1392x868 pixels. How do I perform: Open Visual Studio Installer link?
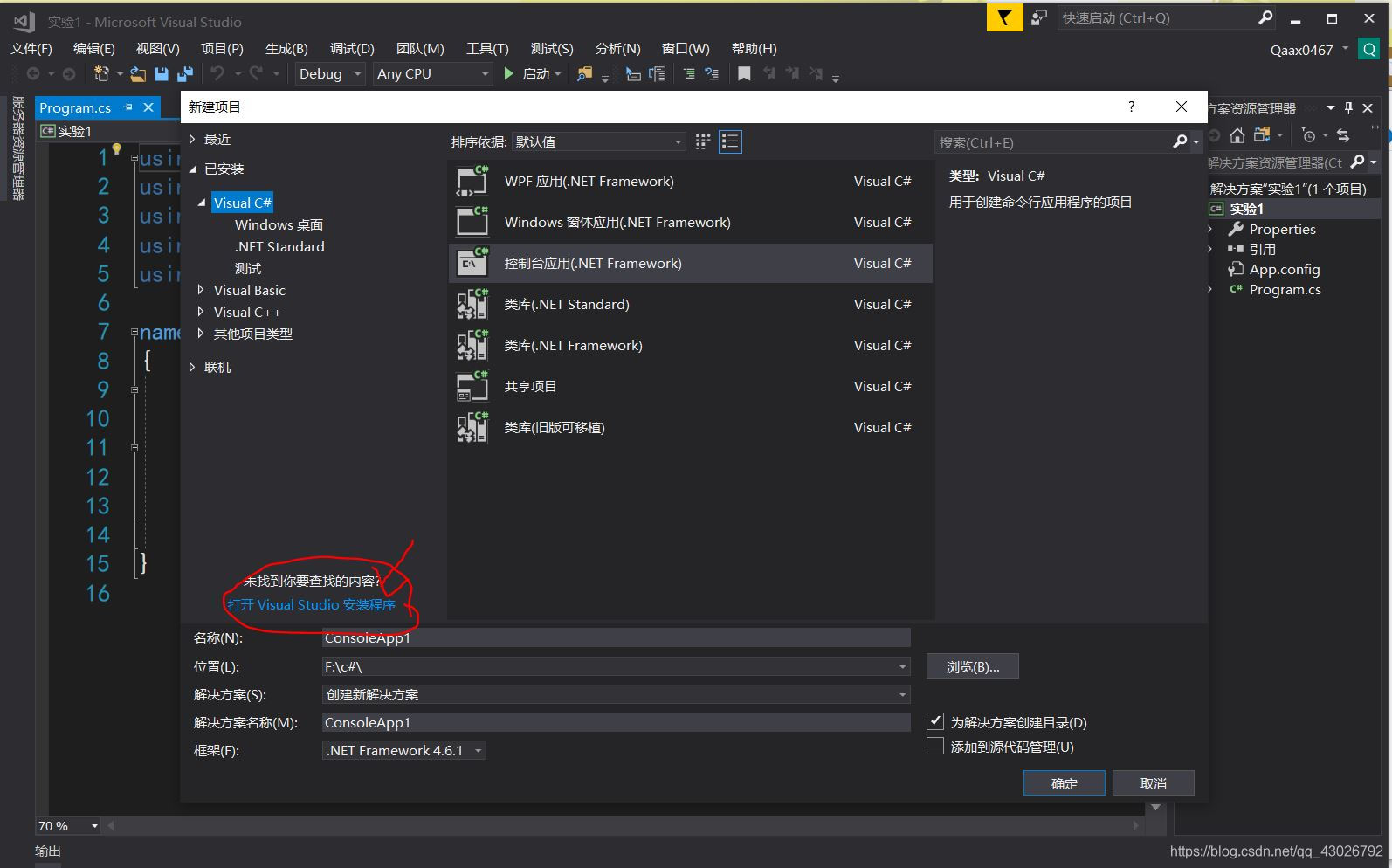tap(311, 604)
